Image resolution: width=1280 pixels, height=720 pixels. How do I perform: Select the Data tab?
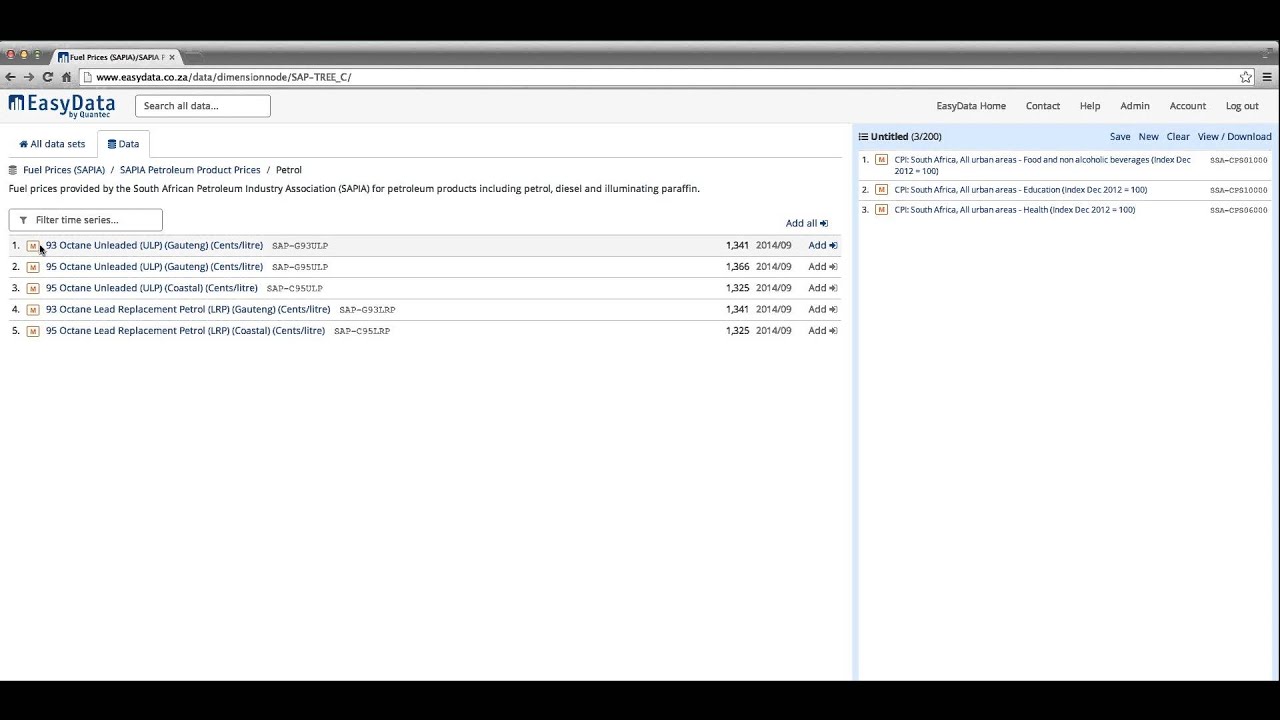(x=123, y=144)
